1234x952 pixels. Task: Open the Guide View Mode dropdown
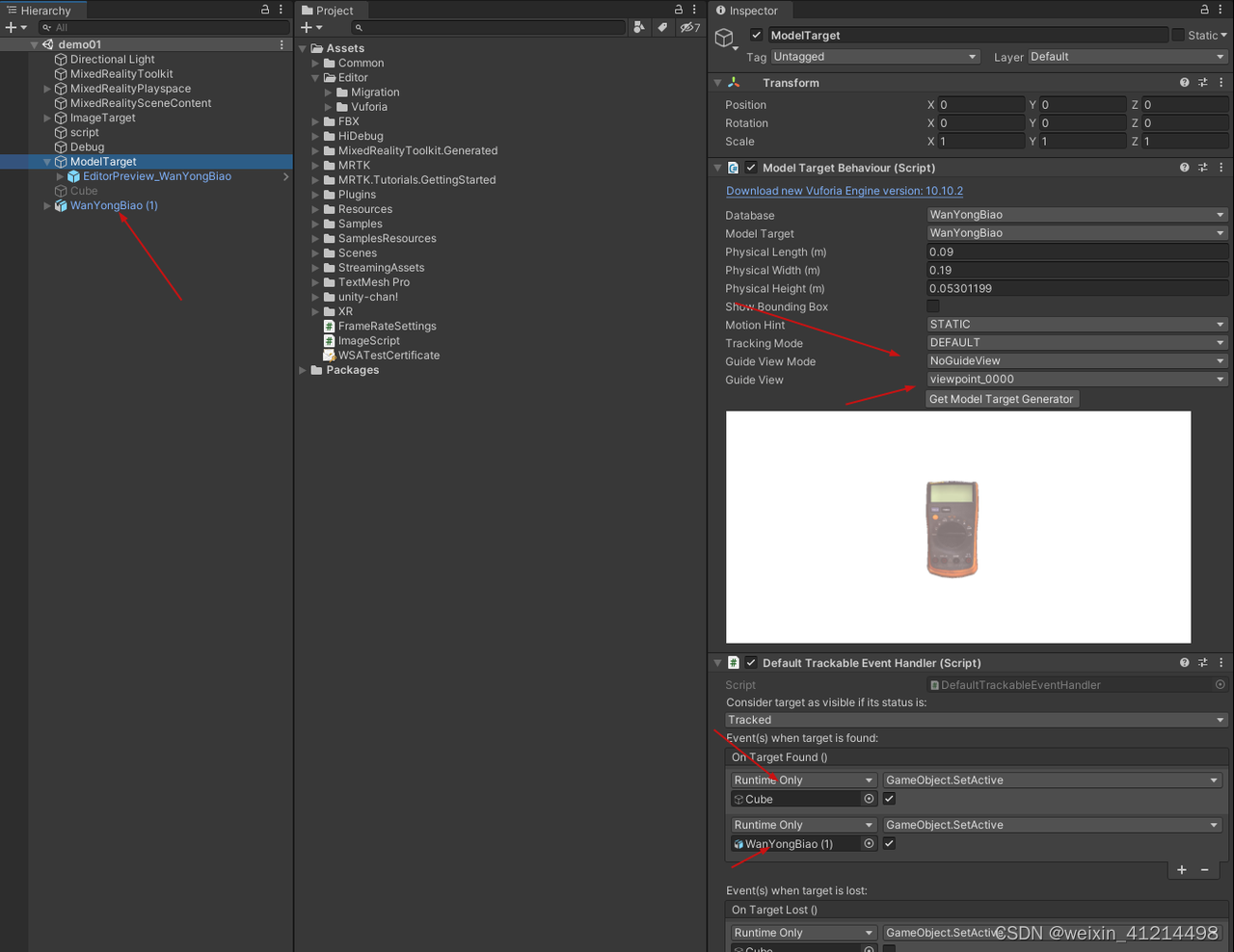(1077, 360)
